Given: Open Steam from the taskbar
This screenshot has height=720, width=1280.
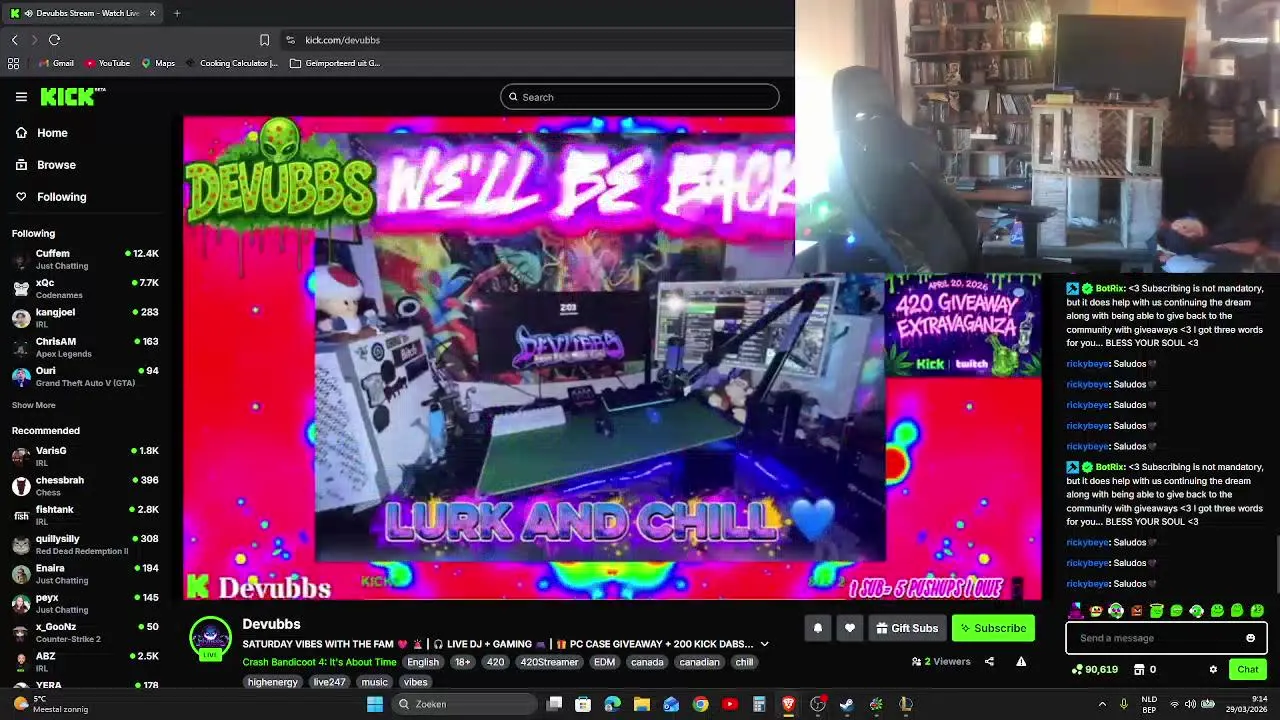Looking at the screenshot, I should tap(847, 704).
